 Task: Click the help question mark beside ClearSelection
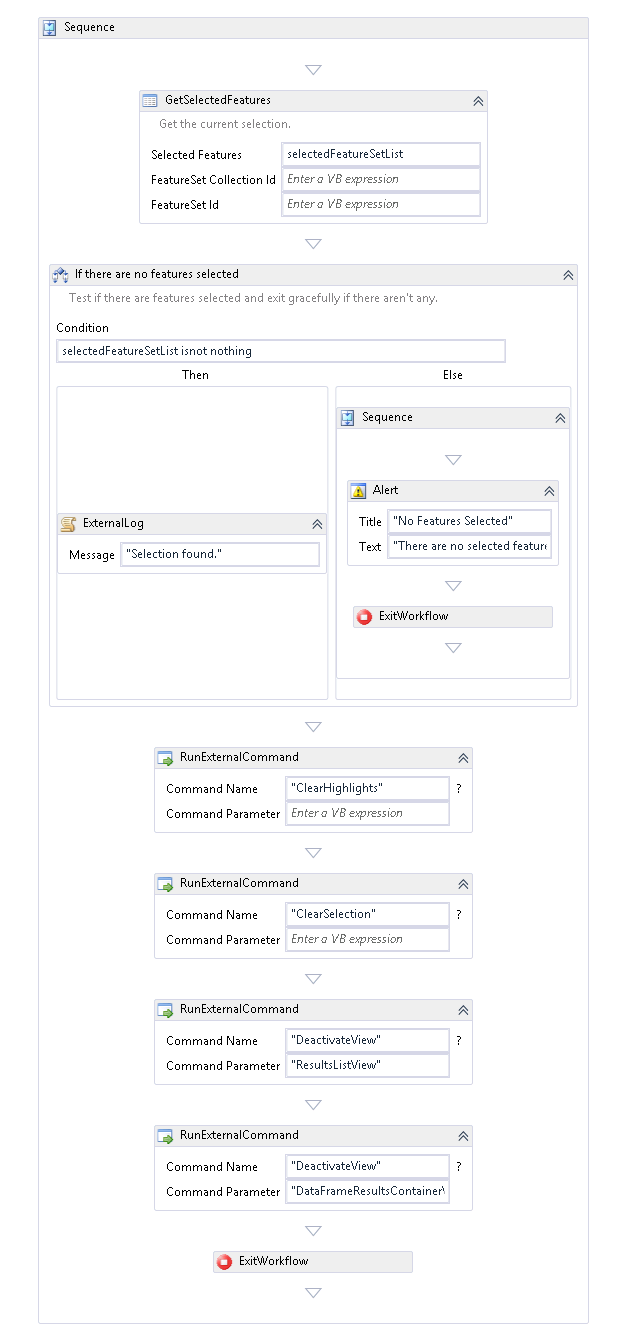point(459,915)
